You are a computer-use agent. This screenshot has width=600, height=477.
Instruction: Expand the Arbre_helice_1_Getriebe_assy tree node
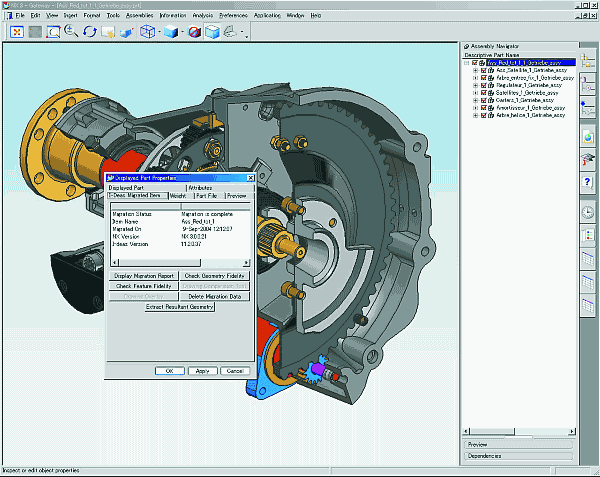474,115
